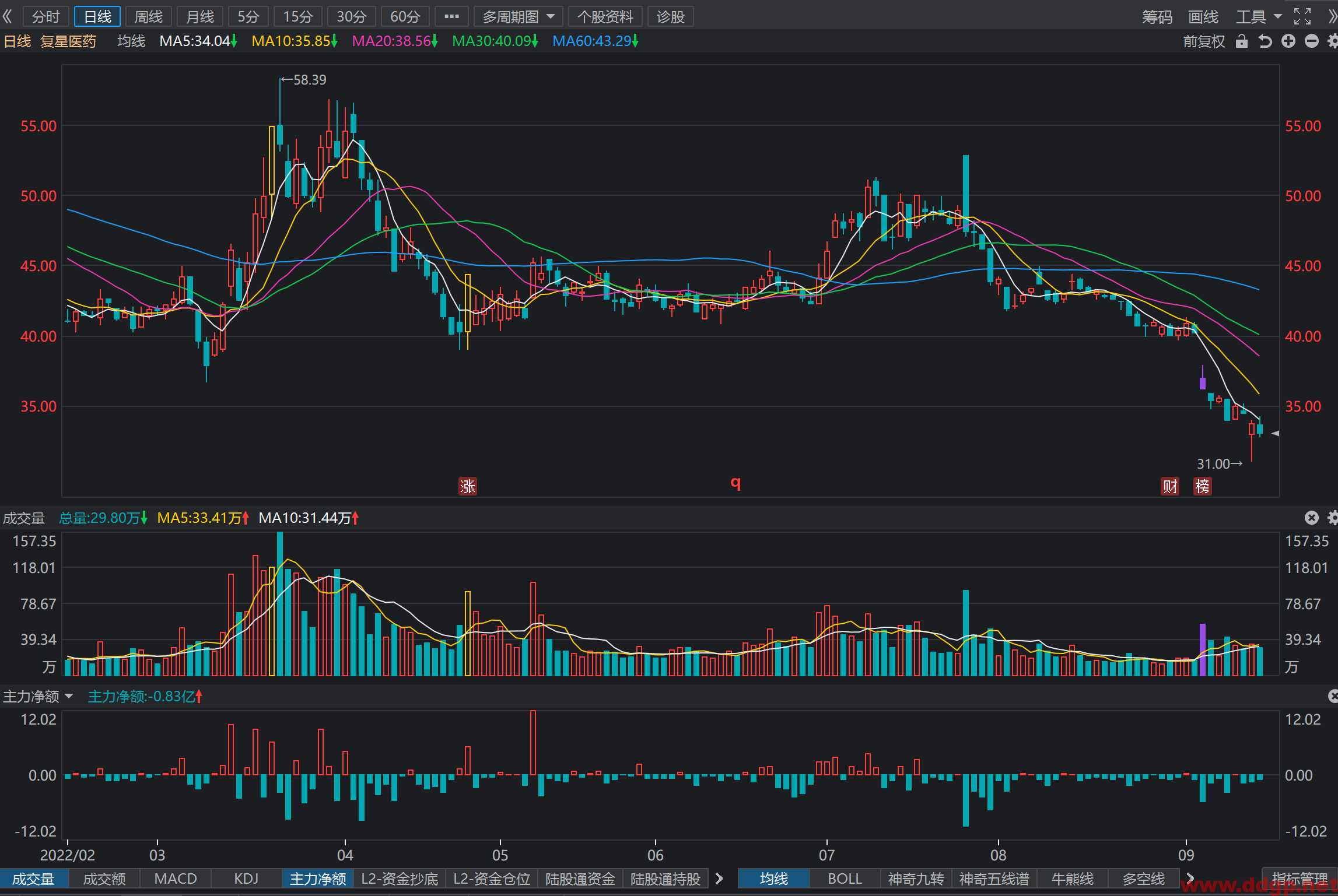Screen dimensions: 1338x896
Task: Click the 58.39 high price label
Action: pos(310,80)
